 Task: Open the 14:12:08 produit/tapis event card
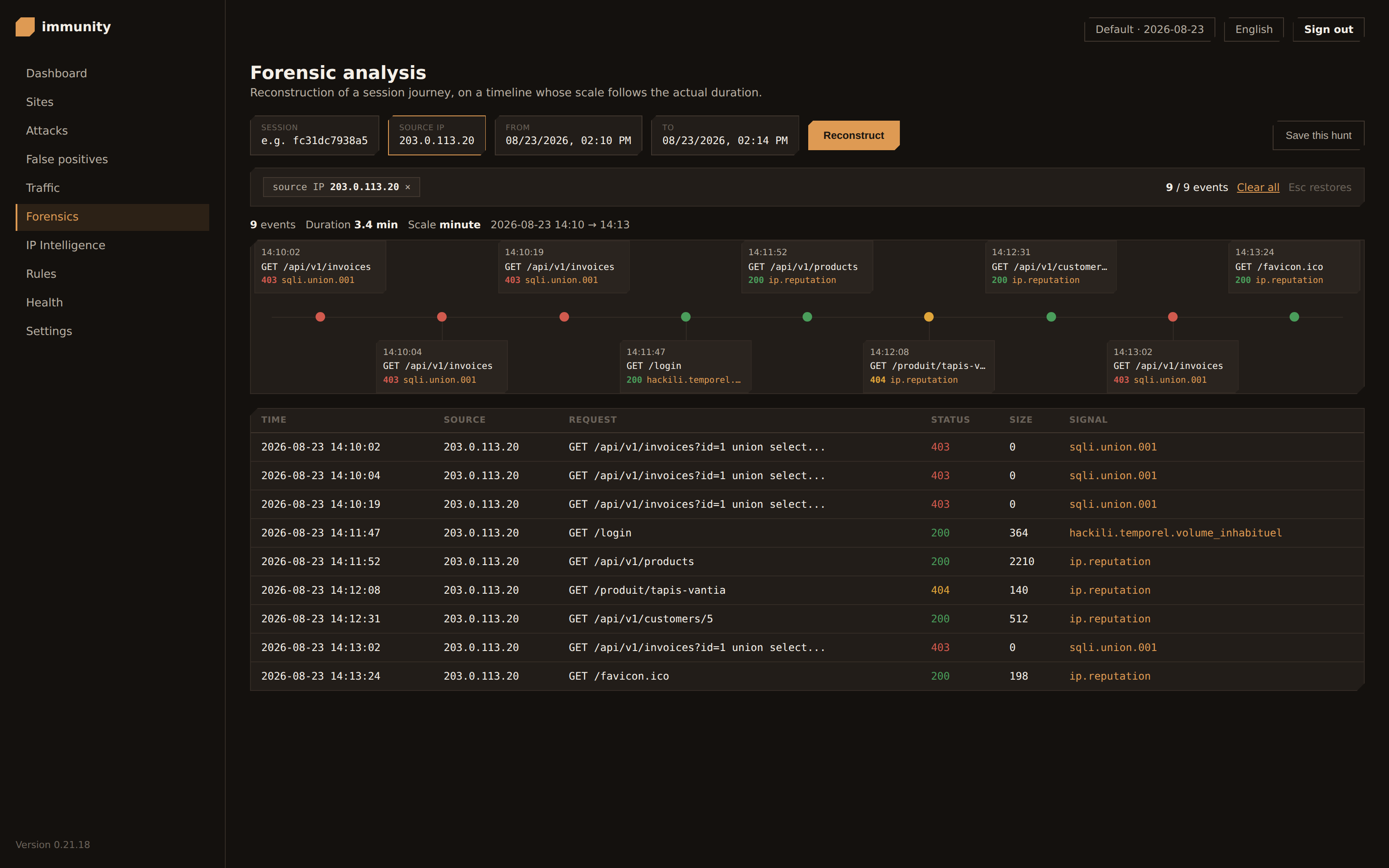929,366
